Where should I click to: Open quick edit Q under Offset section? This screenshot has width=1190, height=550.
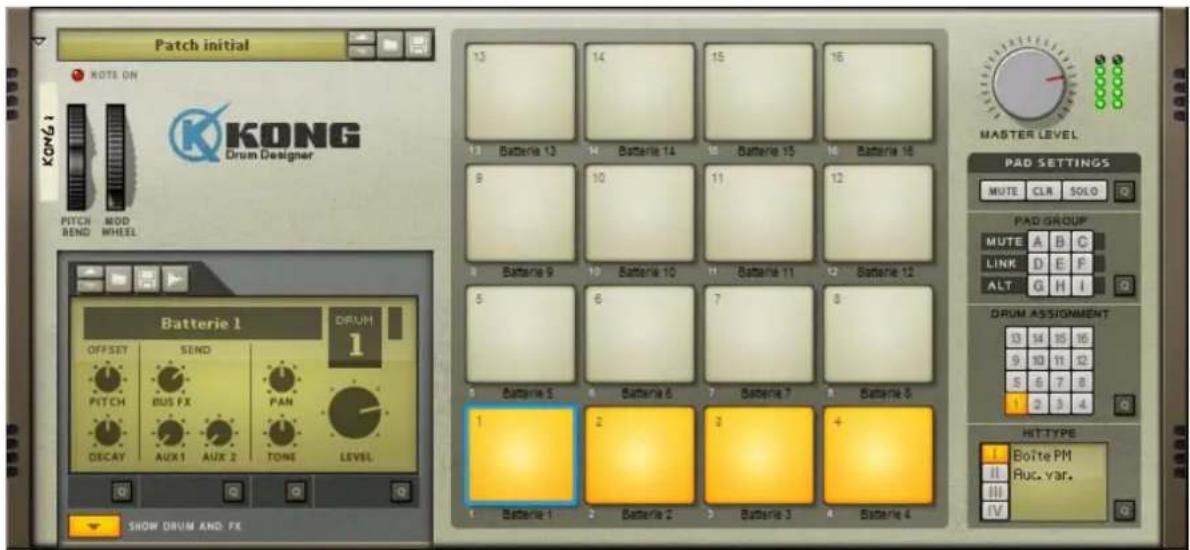pos(121,492)
